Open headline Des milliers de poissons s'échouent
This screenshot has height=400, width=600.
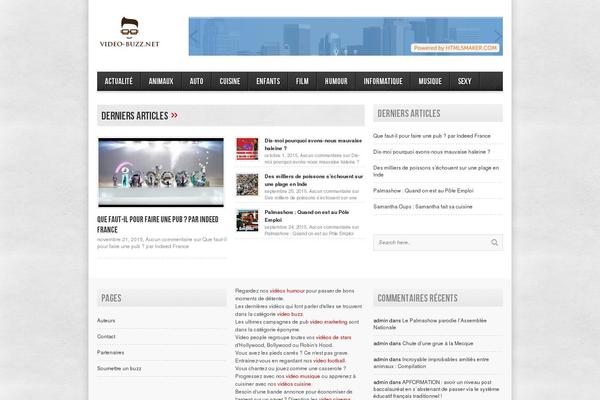point(313,180)
